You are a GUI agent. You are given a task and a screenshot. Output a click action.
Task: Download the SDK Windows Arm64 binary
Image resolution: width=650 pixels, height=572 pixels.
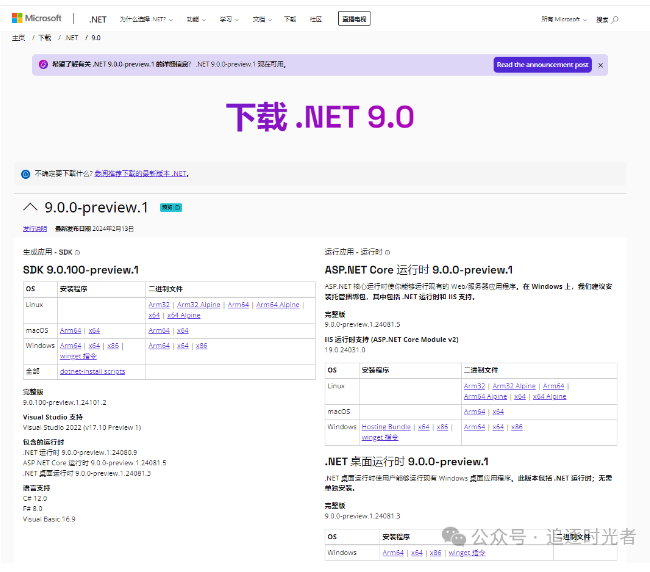point(159,346)
